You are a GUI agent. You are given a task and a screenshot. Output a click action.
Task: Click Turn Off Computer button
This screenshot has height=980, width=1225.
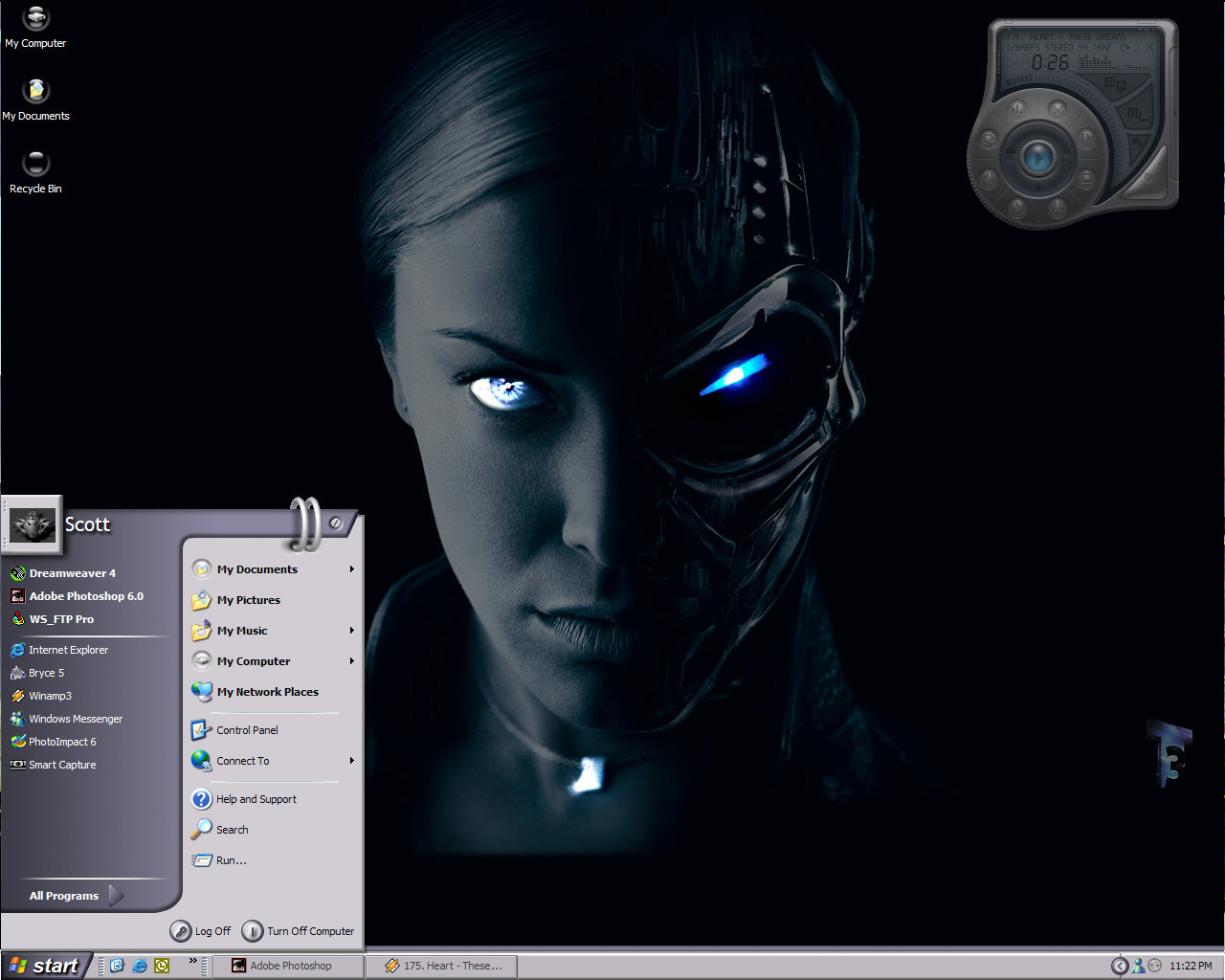point(299,930)
